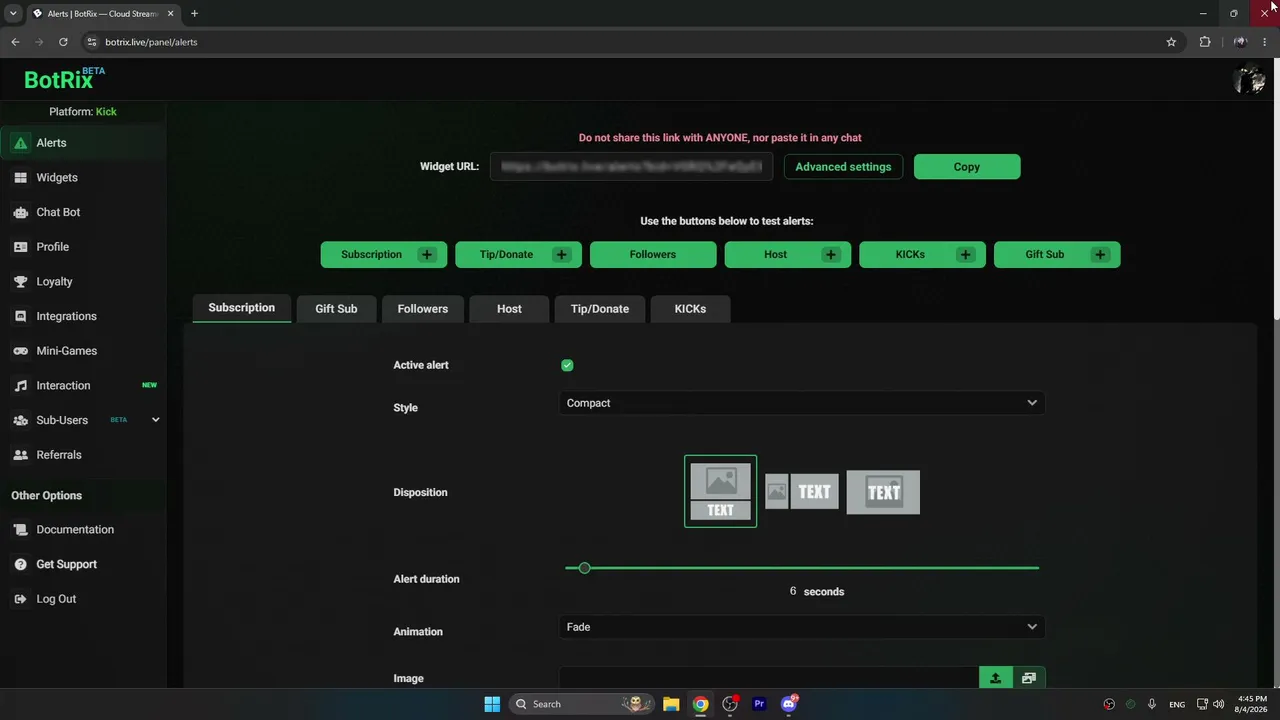Open Mini-Games gamepad icon
This screenshot has width=1280, height=720.
20,351
